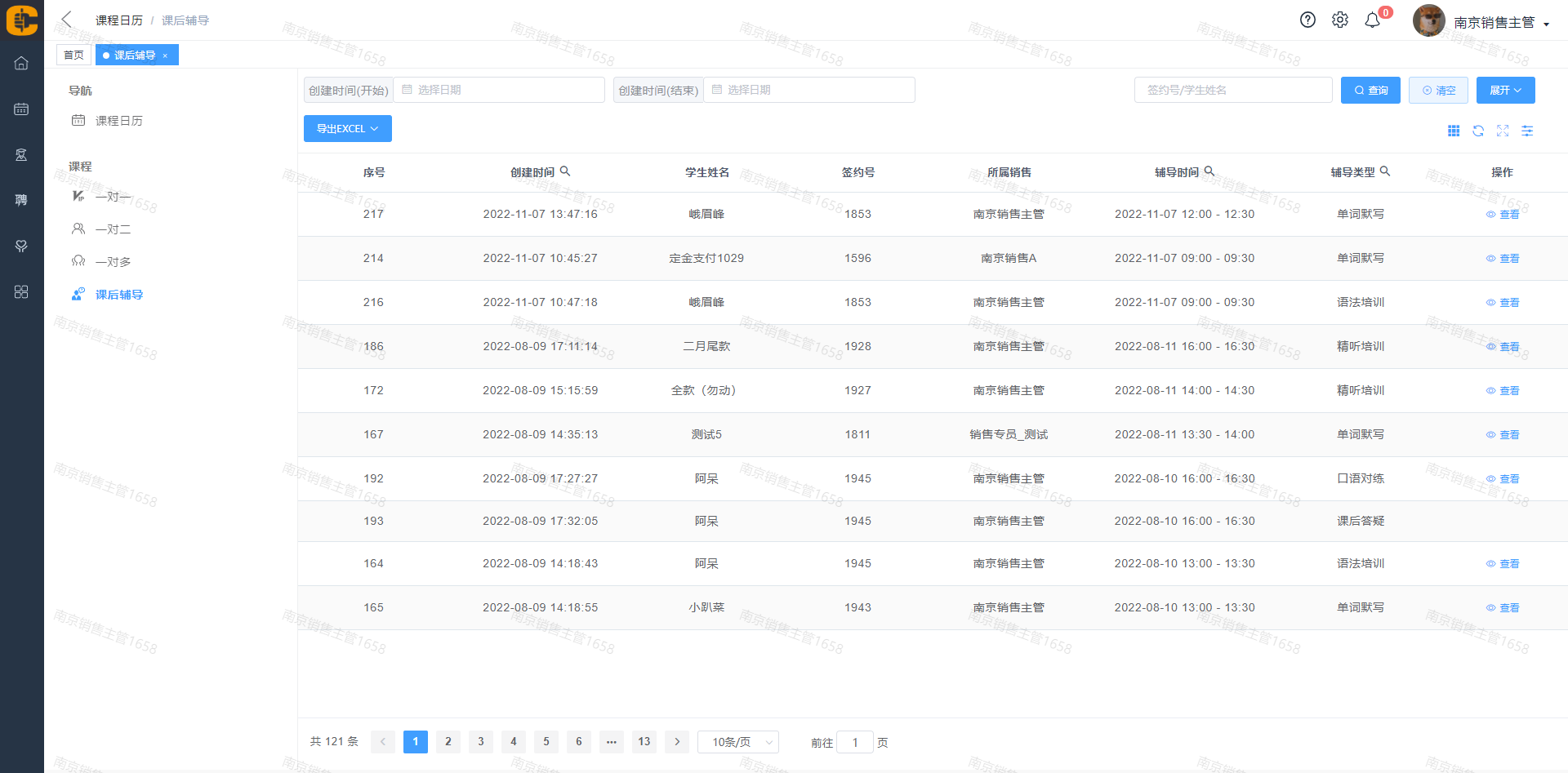1568x773 pixels.
Task: Click the table refresh icon
Action: tap(1478, 131)
